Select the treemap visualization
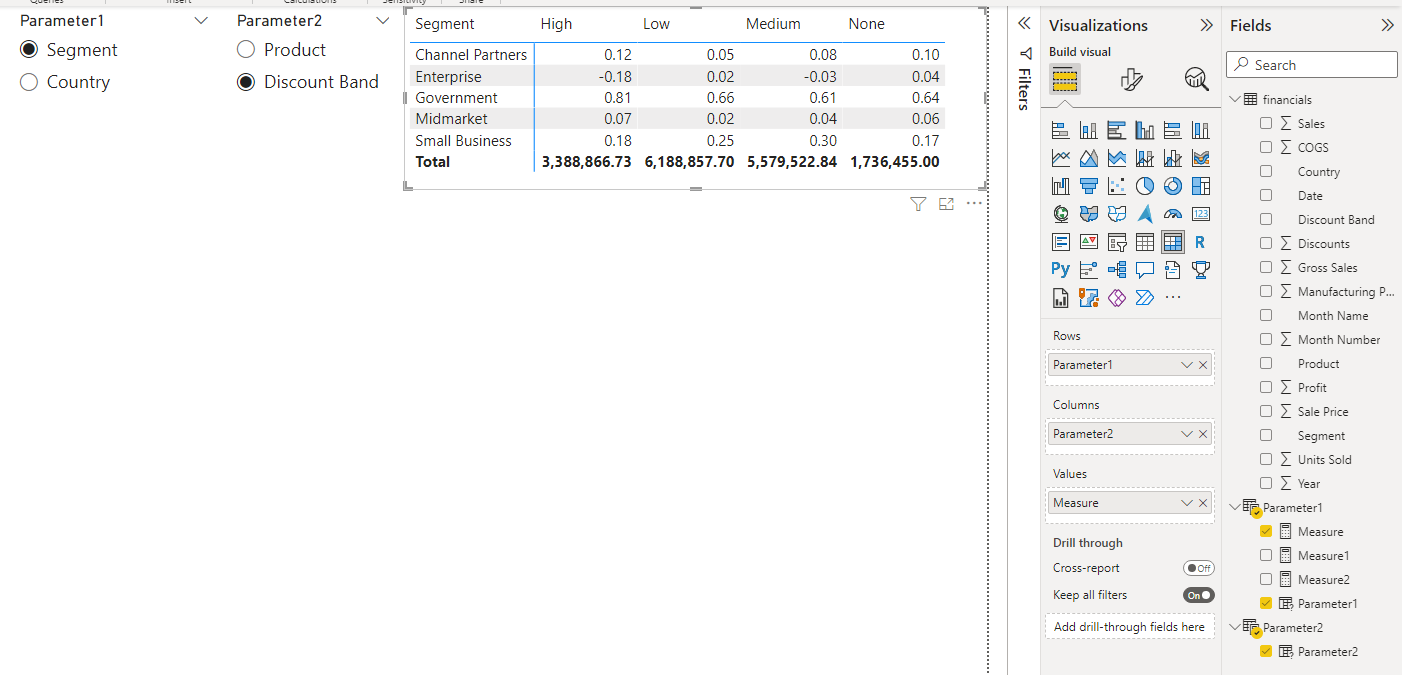1402x675 pixels. click(1201, 186)
